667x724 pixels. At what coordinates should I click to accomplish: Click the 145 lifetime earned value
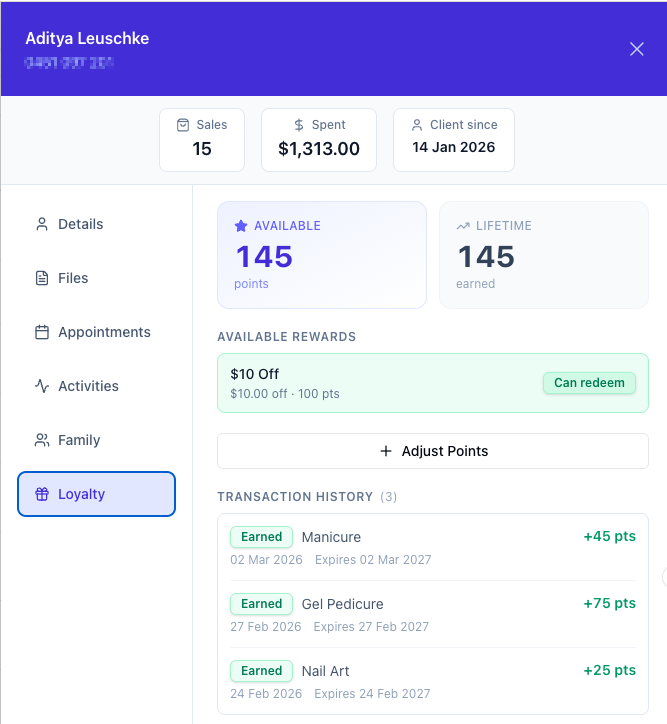click(x=486, y=257)
